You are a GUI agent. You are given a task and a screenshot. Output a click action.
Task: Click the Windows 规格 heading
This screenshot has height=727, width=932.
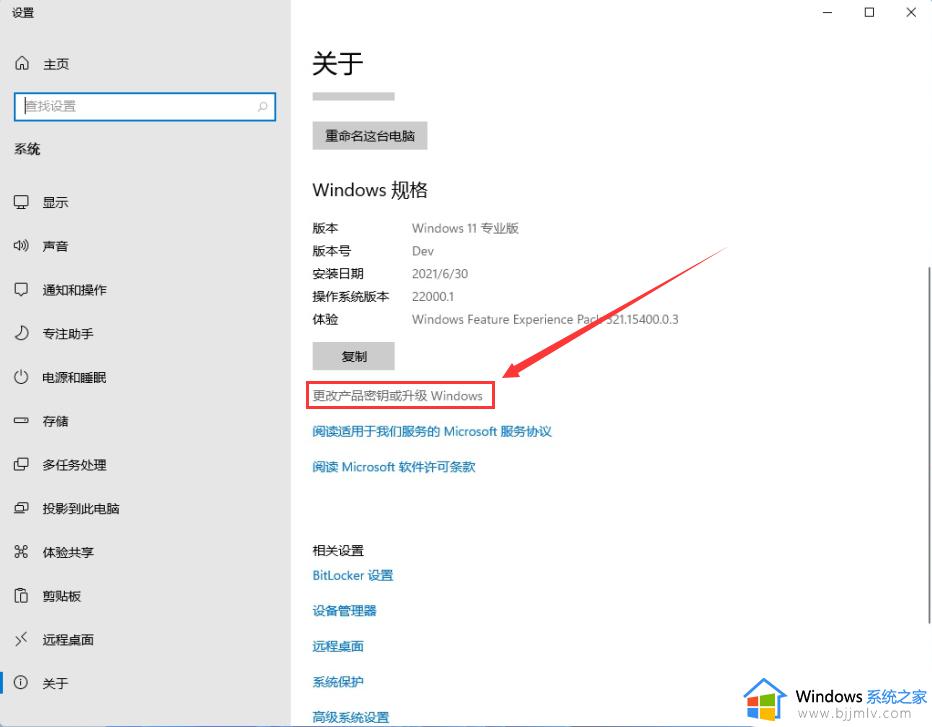coord(370,190)
